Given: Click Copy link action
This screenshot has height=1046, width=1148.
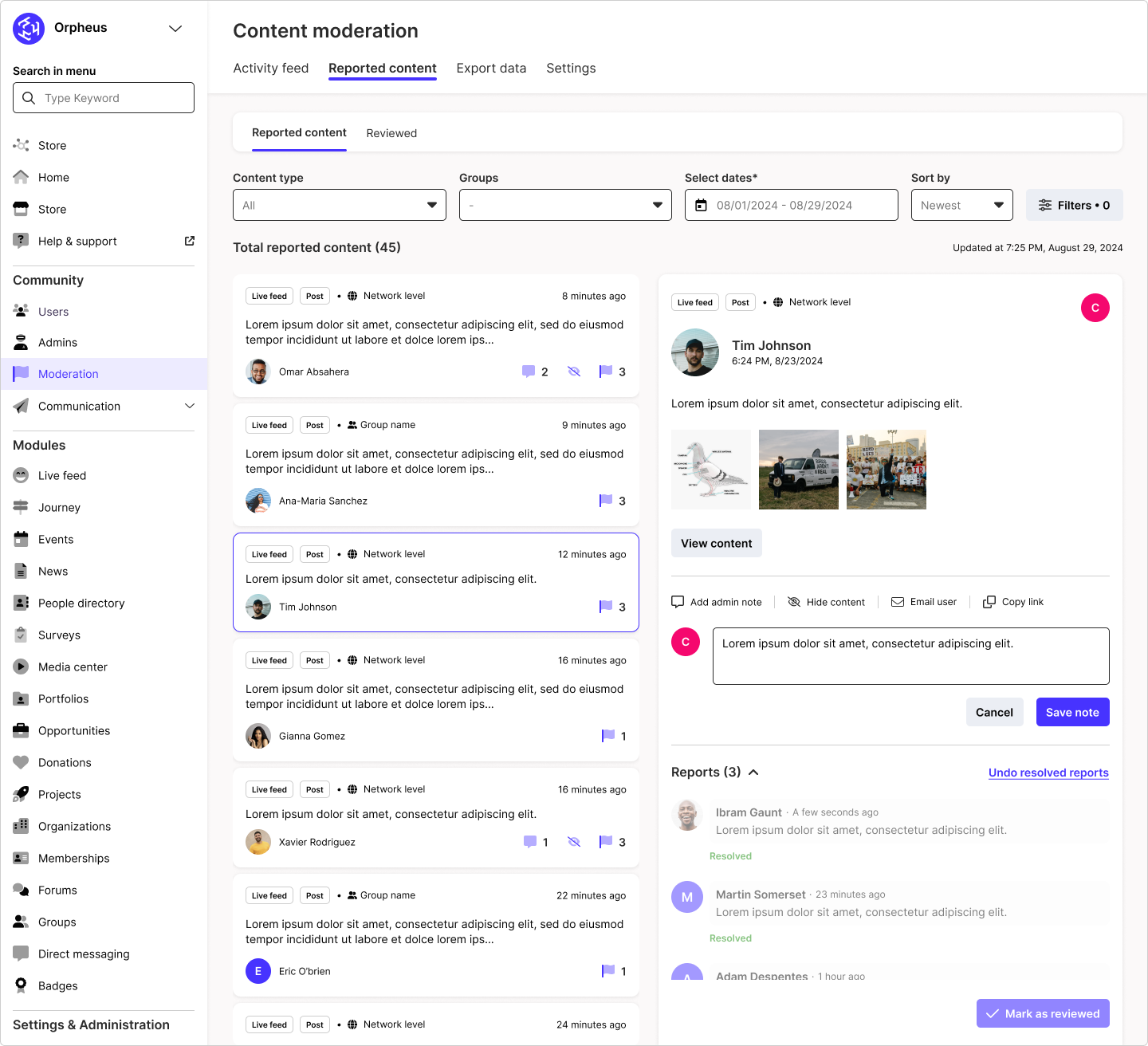Looking at the screenshot, I should [1013, 602].
